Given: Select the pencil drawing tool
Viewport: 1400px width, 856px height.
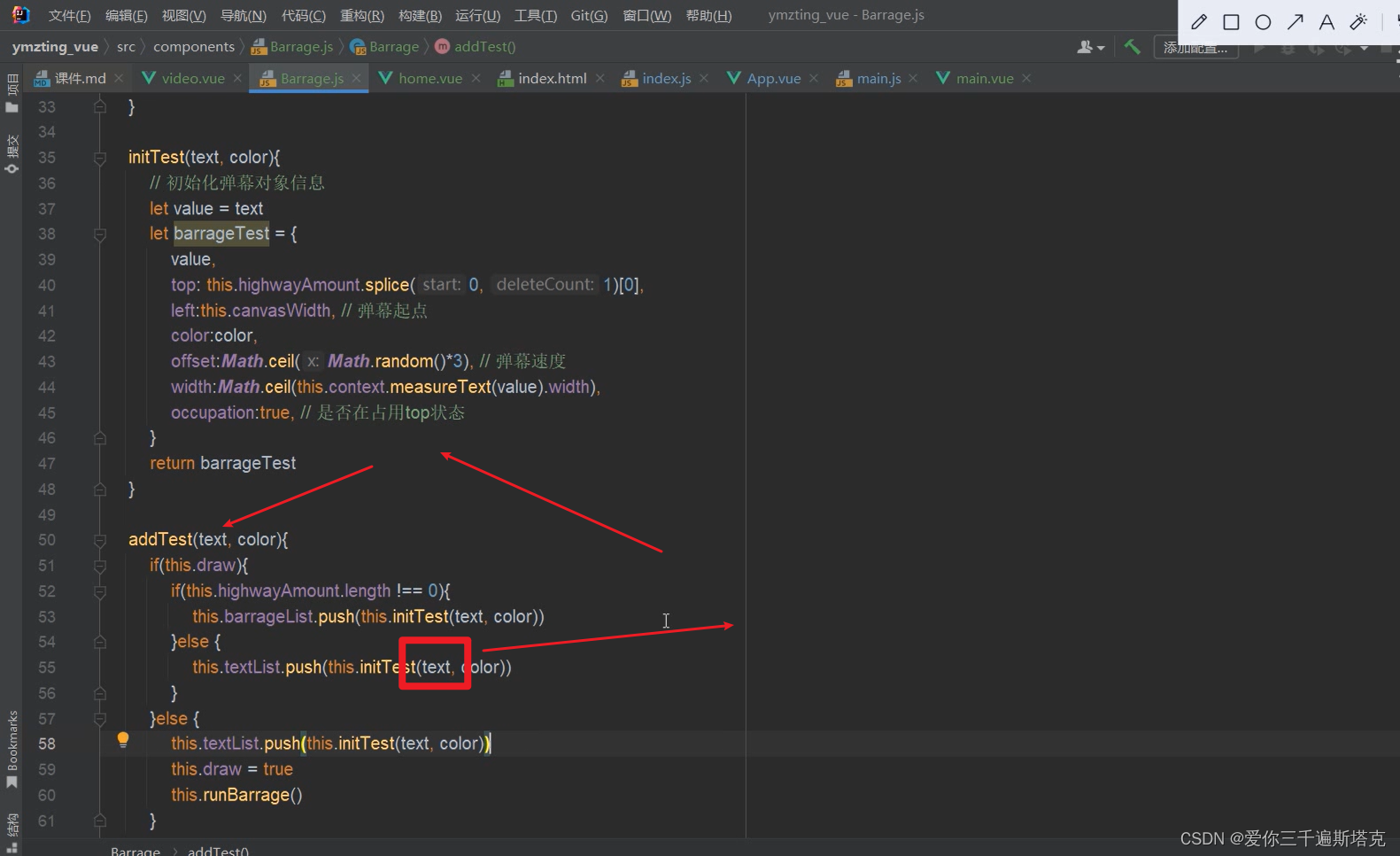Looking at the screenshot, I should point(1199,22).
